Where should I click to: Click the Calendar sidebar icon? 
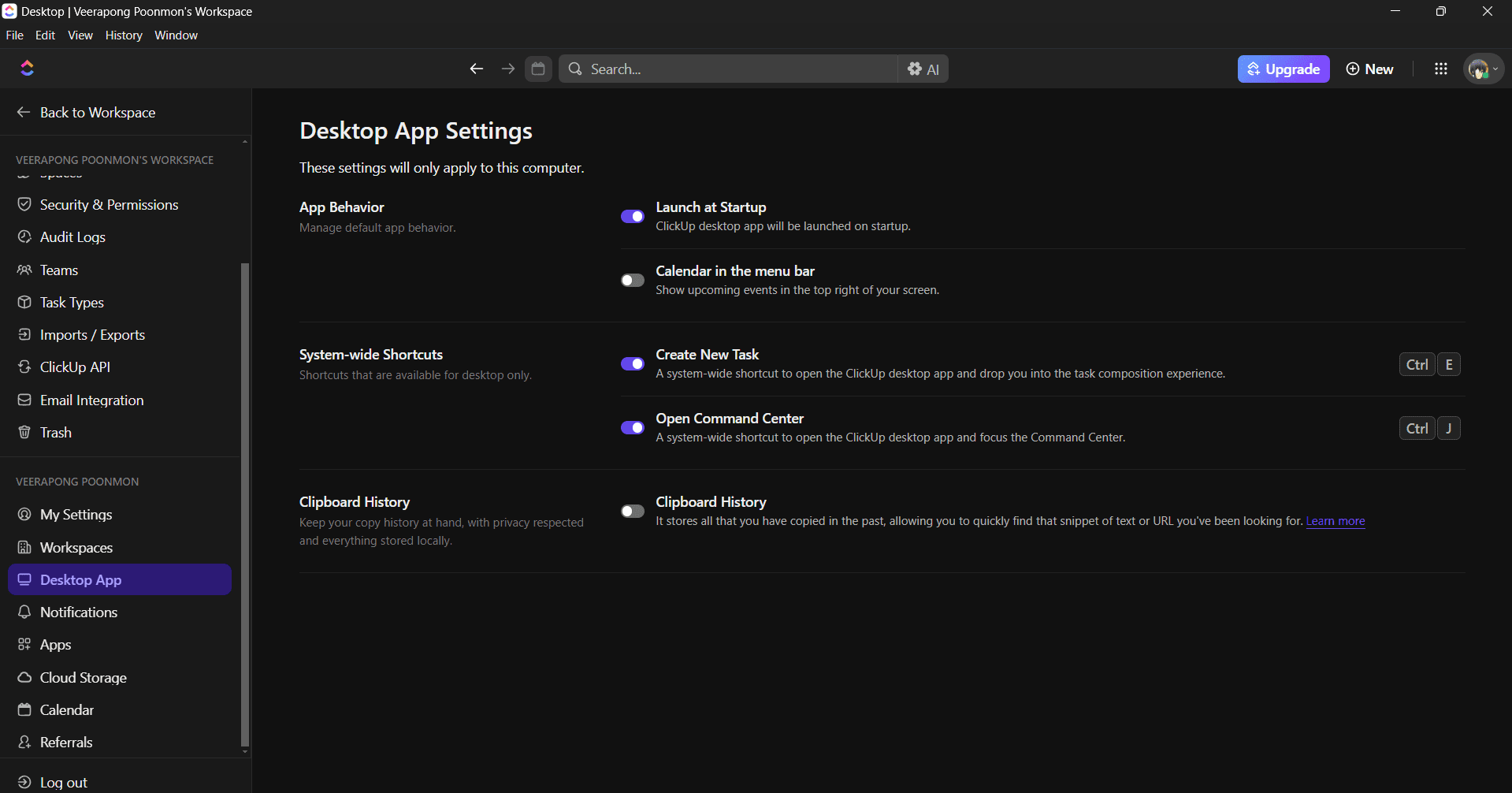24,709
